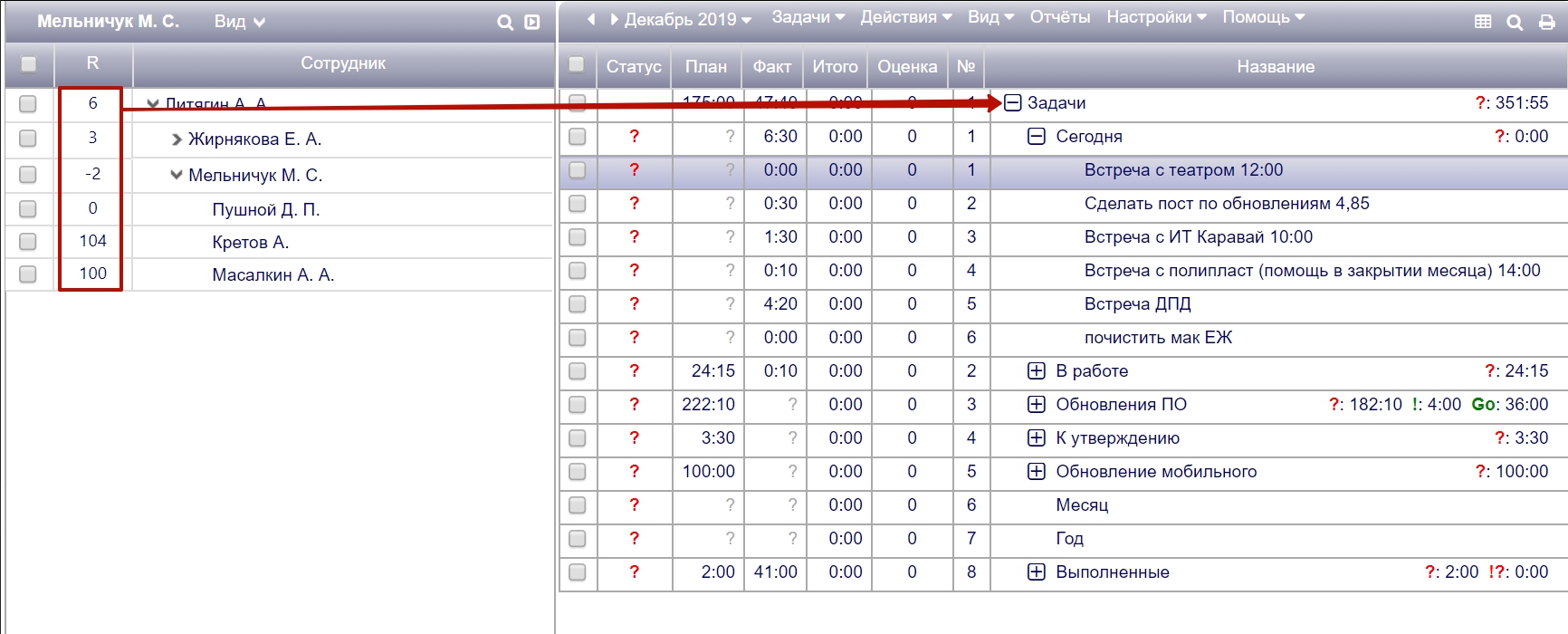Click red status mark for Встреча ДПД
This screenshot has width=1568, height=634.
634,304
